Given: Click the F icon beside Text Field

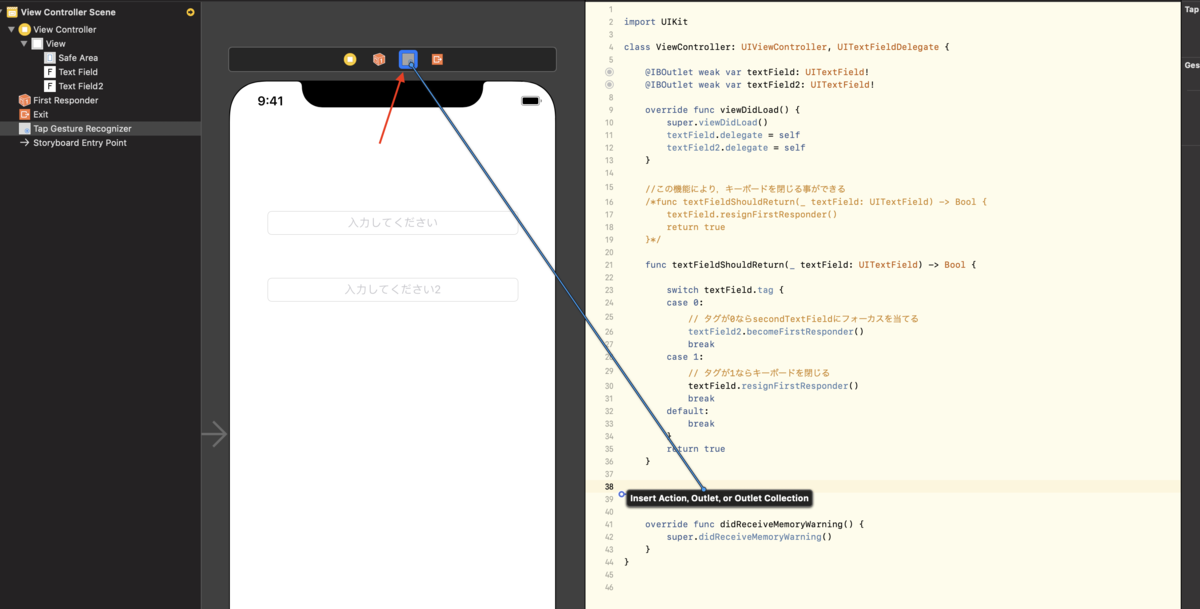Looking at the screenshot, I should [50, 72].
